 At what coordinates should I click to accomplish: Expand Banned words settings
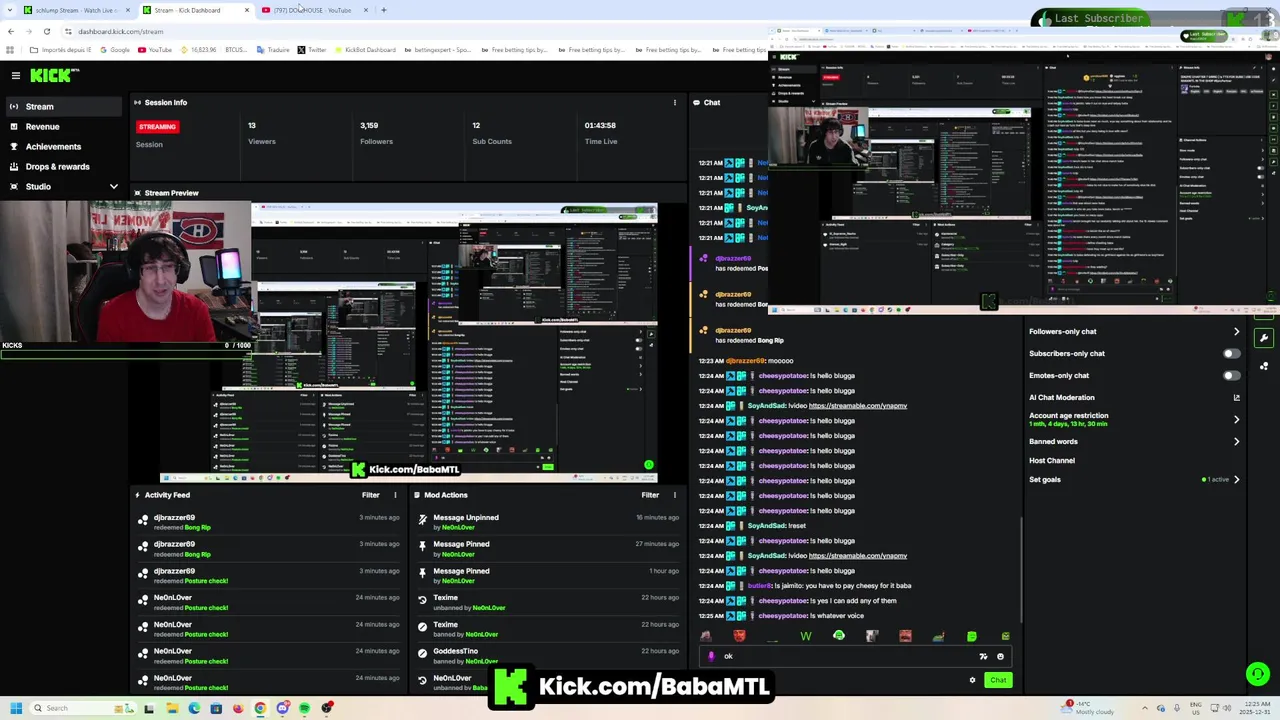[1237, 441]
